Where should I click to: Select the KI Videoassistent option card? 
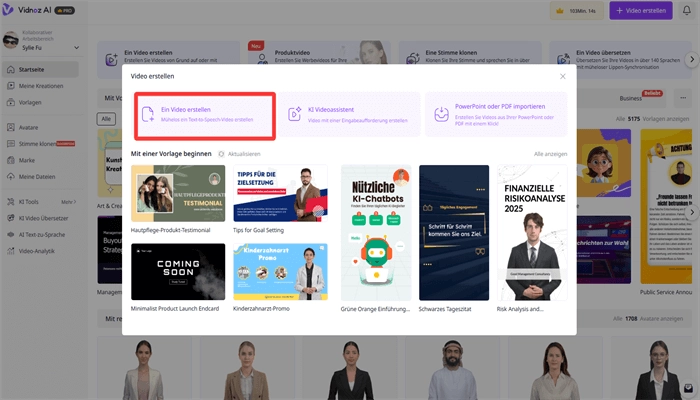[x=350, y=114]
